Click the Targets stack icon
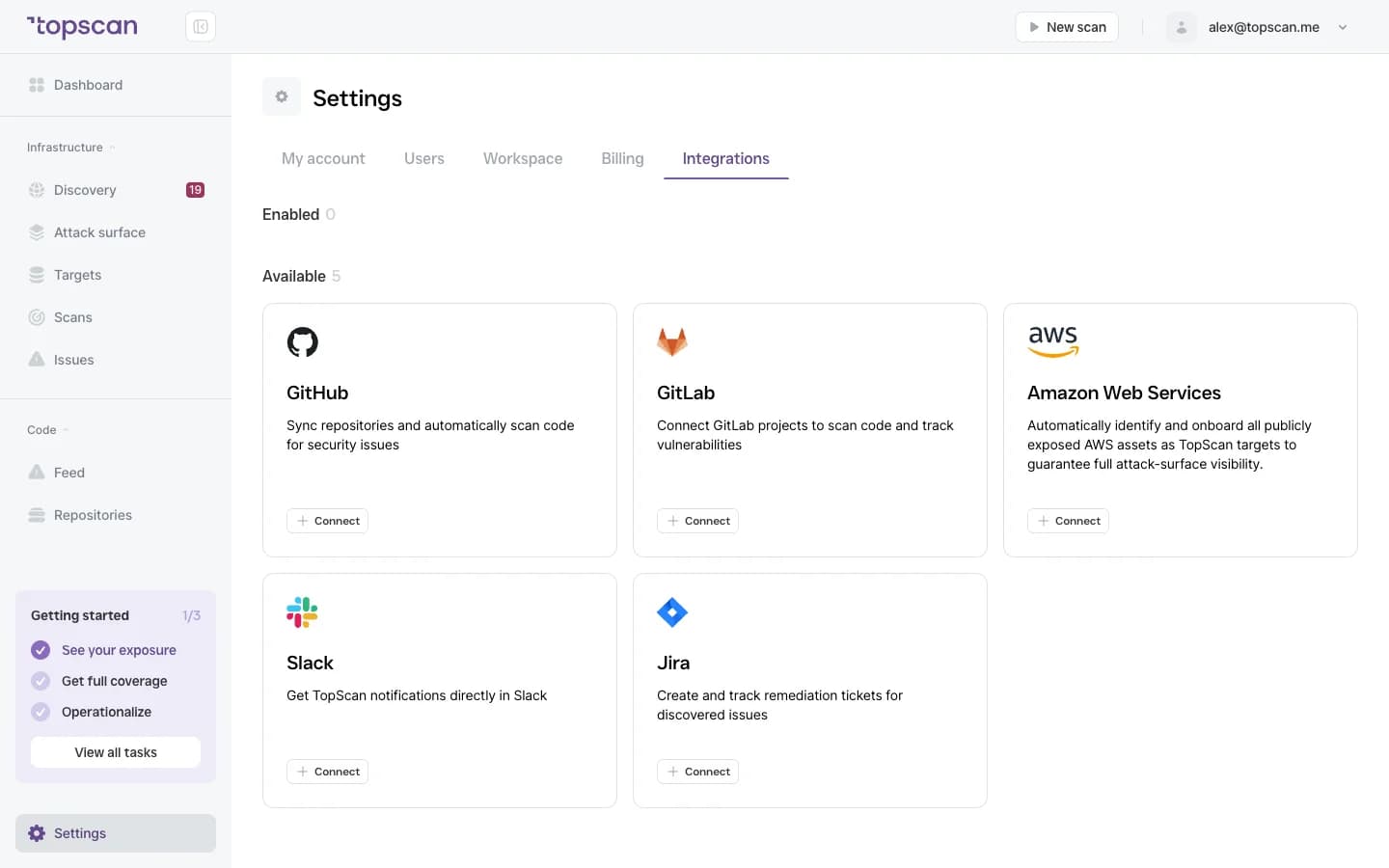This screenshot has width=1389, height=868. pos(37,275)
